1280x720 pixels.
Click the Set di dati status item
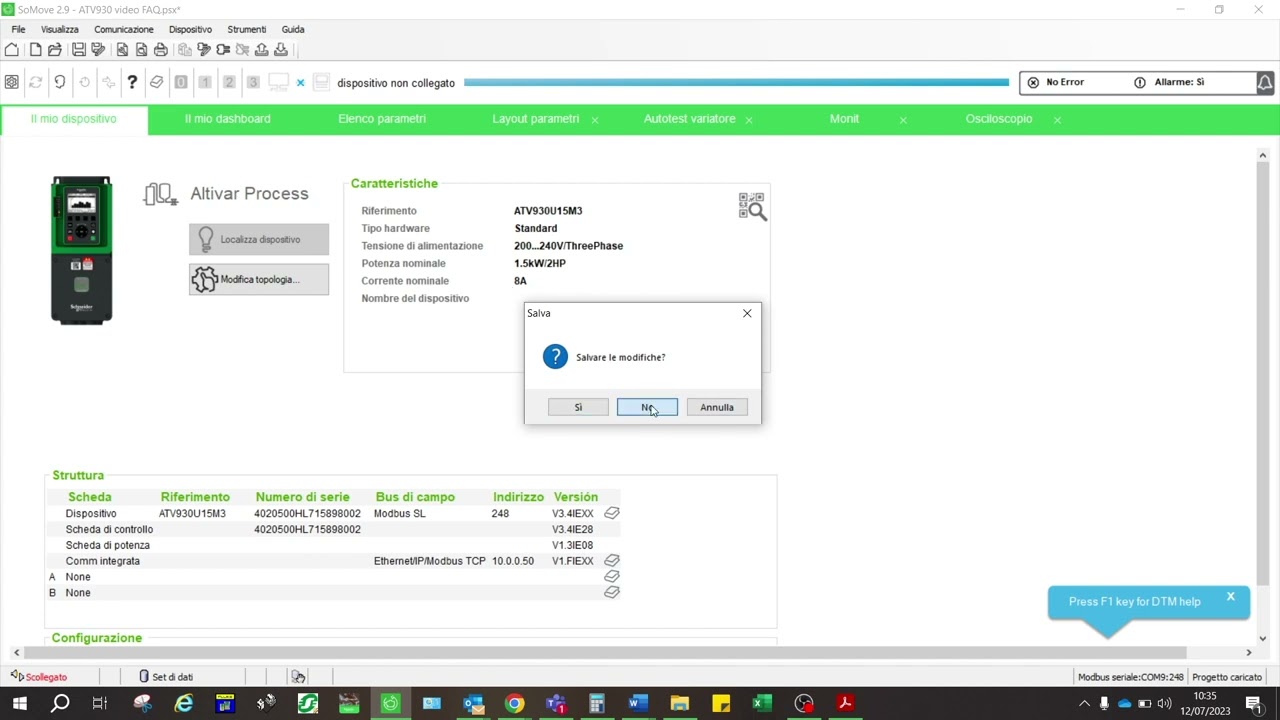tap(166, 677)
